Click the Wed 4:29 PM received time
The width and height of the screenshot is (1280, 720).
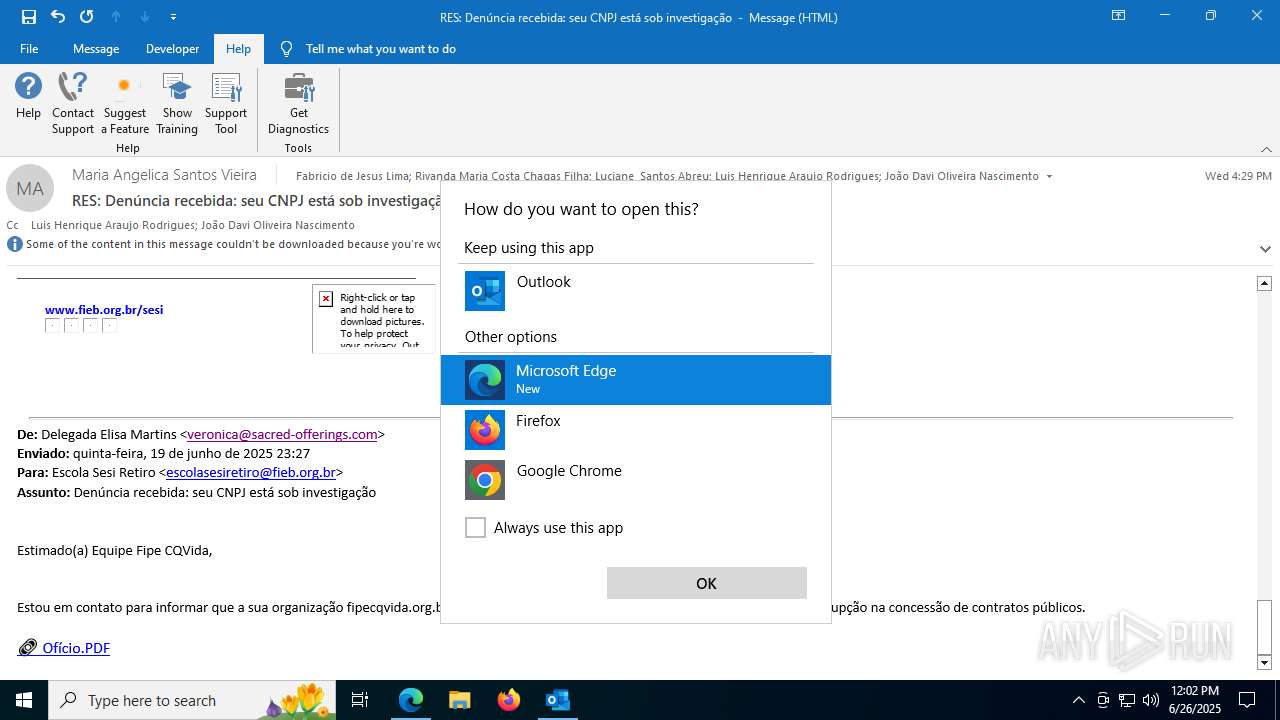[1238, 176]
